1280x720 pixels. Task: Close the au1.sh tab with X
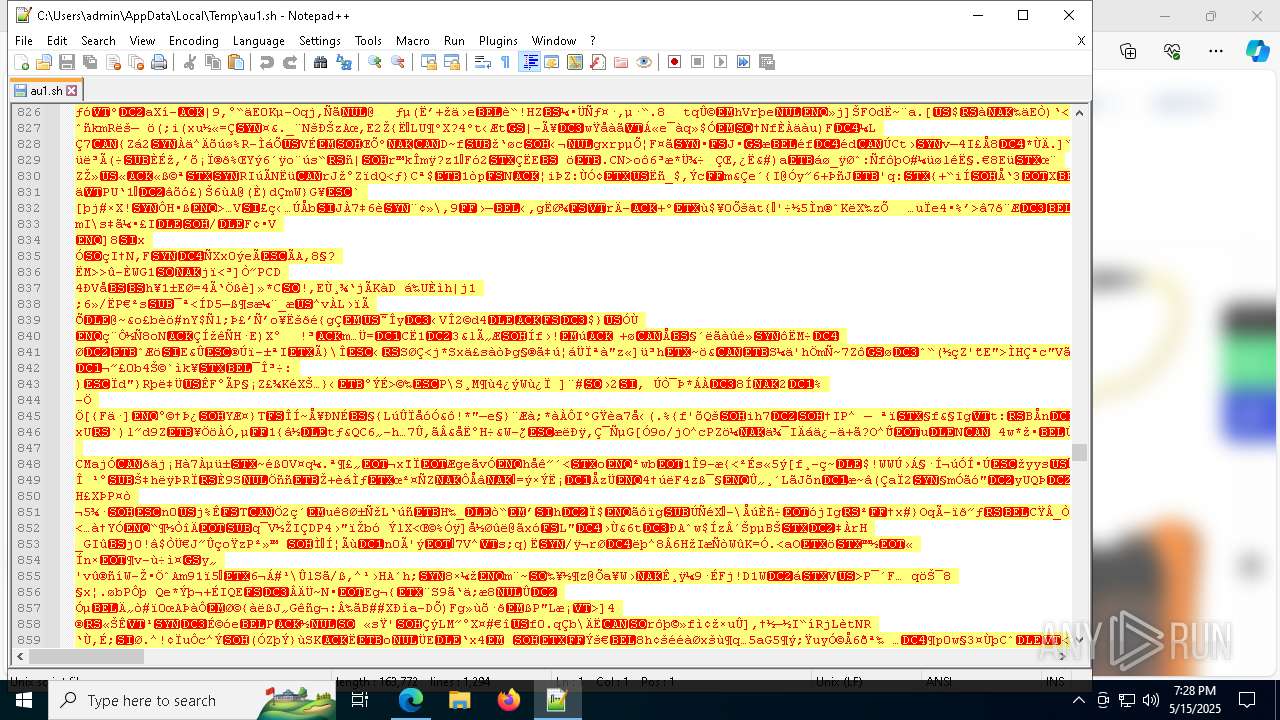click(72, 91)
